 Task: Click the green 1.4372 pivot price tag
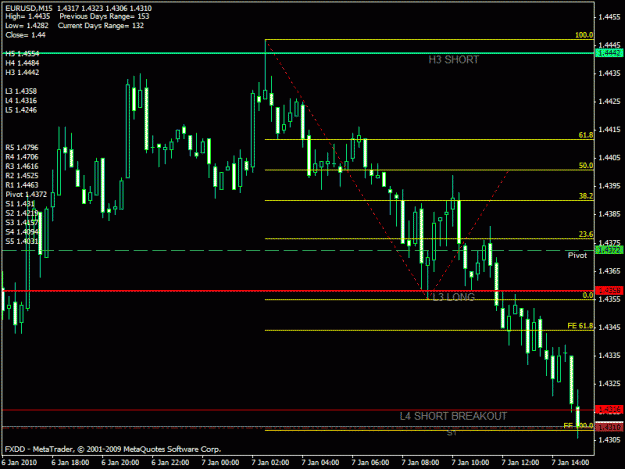click(x=609, y=250)
